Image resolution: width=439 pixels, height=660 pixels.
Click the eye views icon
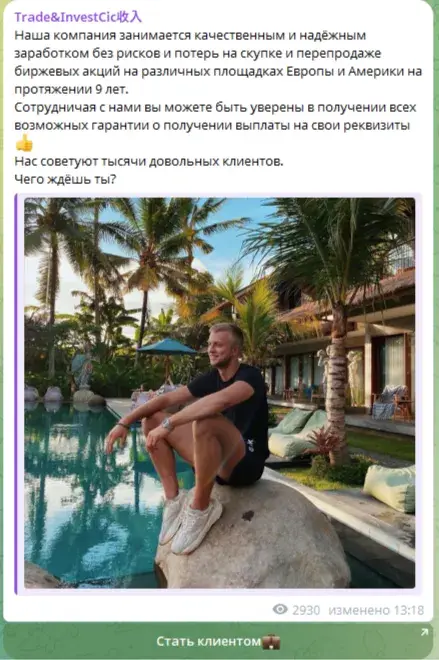pyautogui.click(x=280, y=609)
